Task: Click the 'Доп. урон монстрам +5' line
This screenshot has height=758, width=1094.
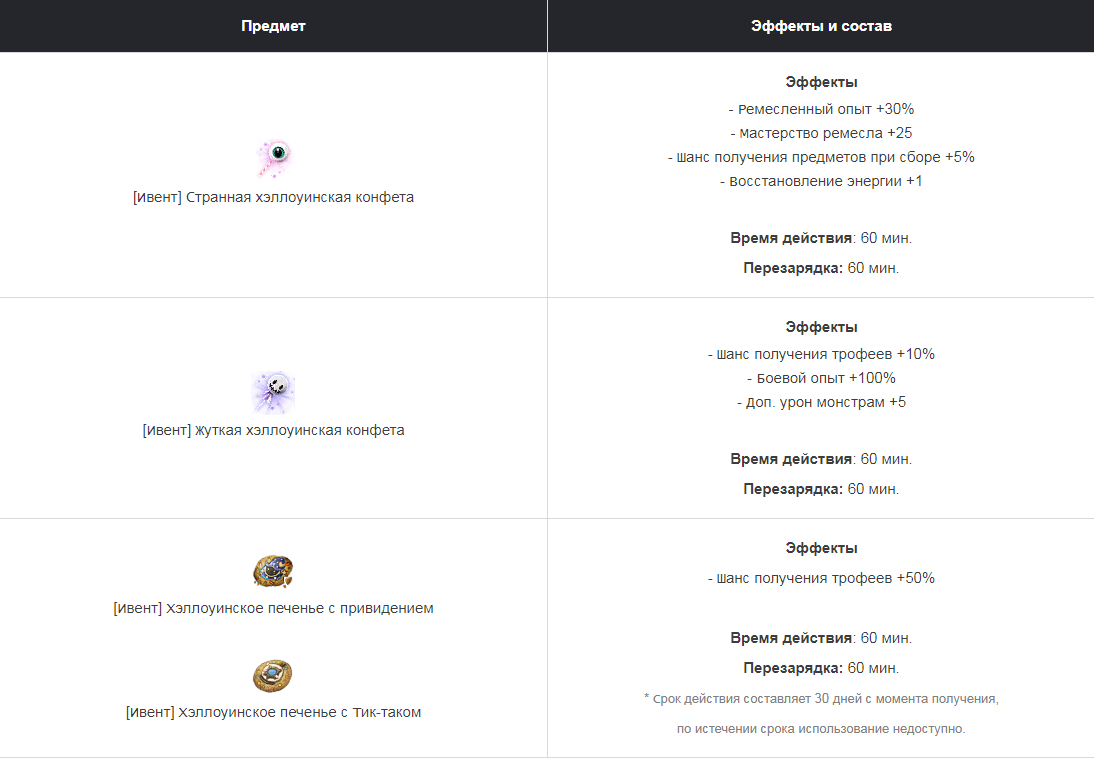Action: tap(821, 402)
